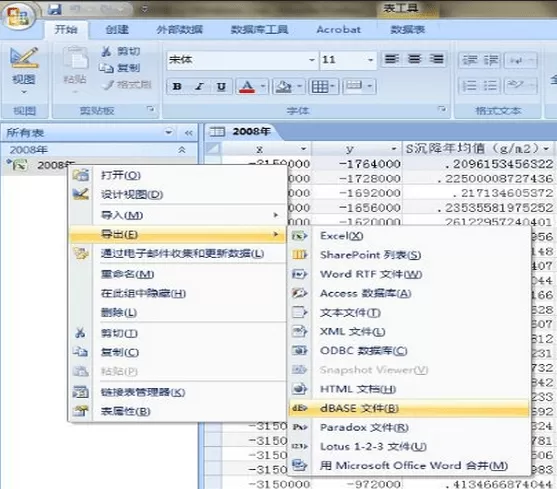Viewport: 557px width, 489px height.
Task: Export to Word RTF 文件(W)
Action: point(409,274)
